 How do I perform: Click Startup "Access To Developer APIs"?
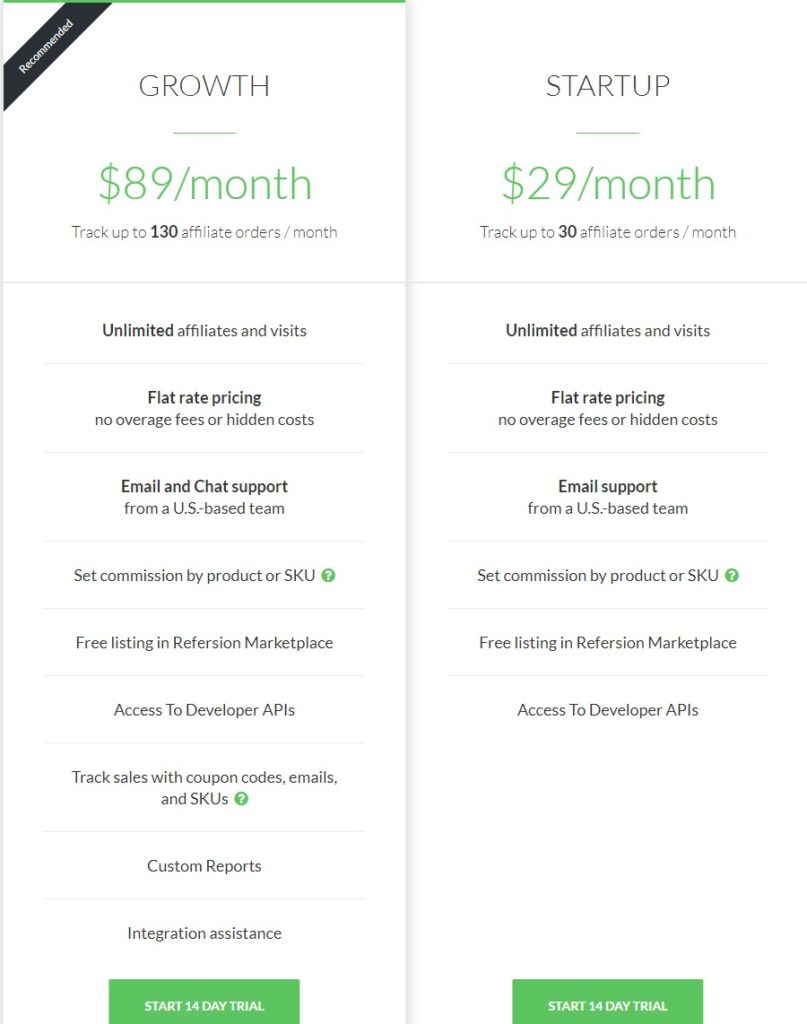(x=608, y=710)
